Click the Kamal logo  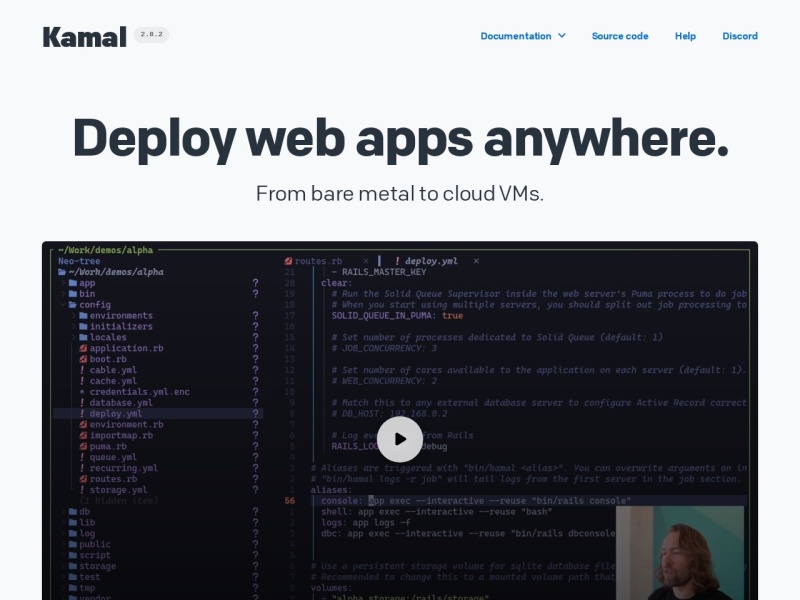[x=84, y=37]
